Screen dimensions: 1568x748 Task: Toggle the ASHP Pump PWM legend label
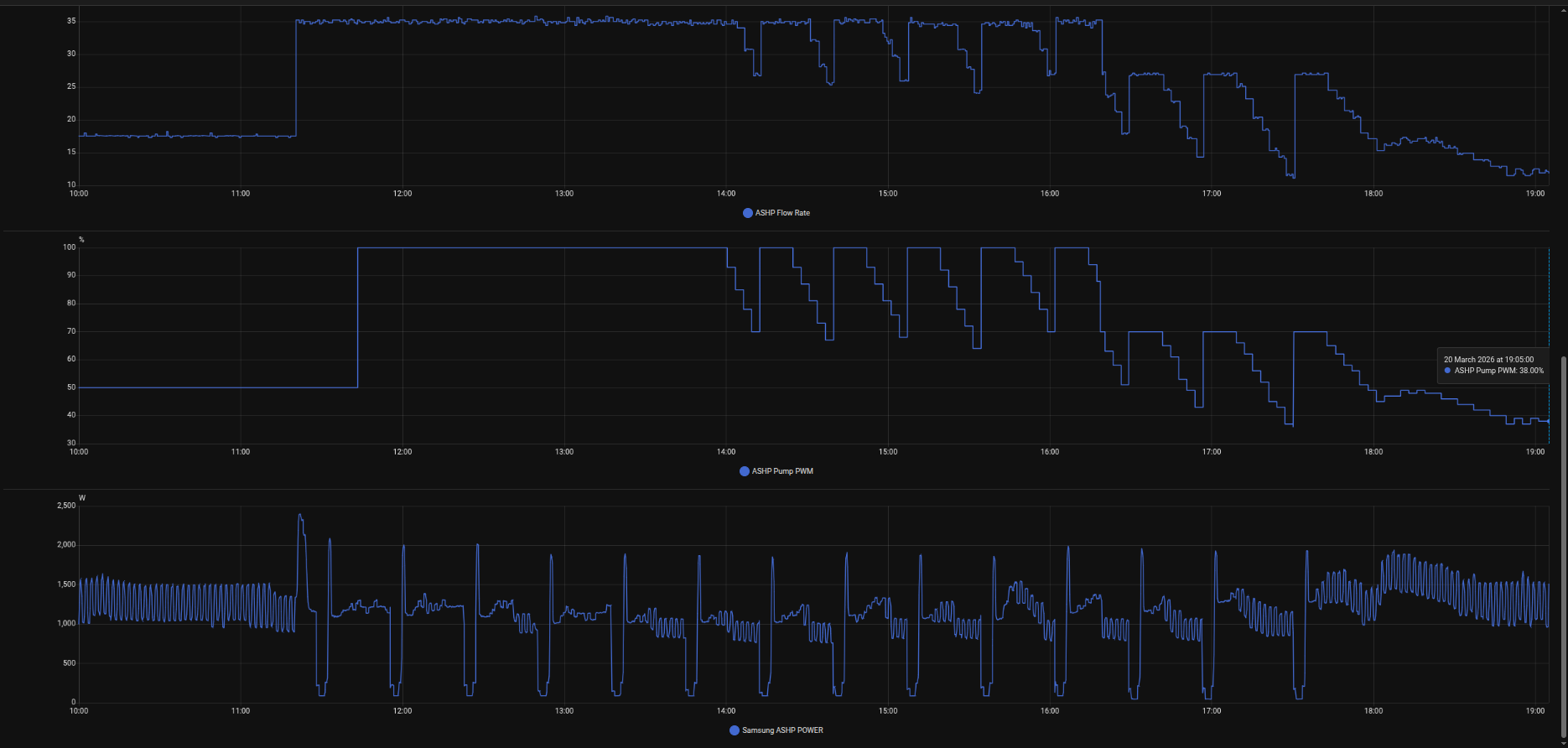(x=782, y=471)
